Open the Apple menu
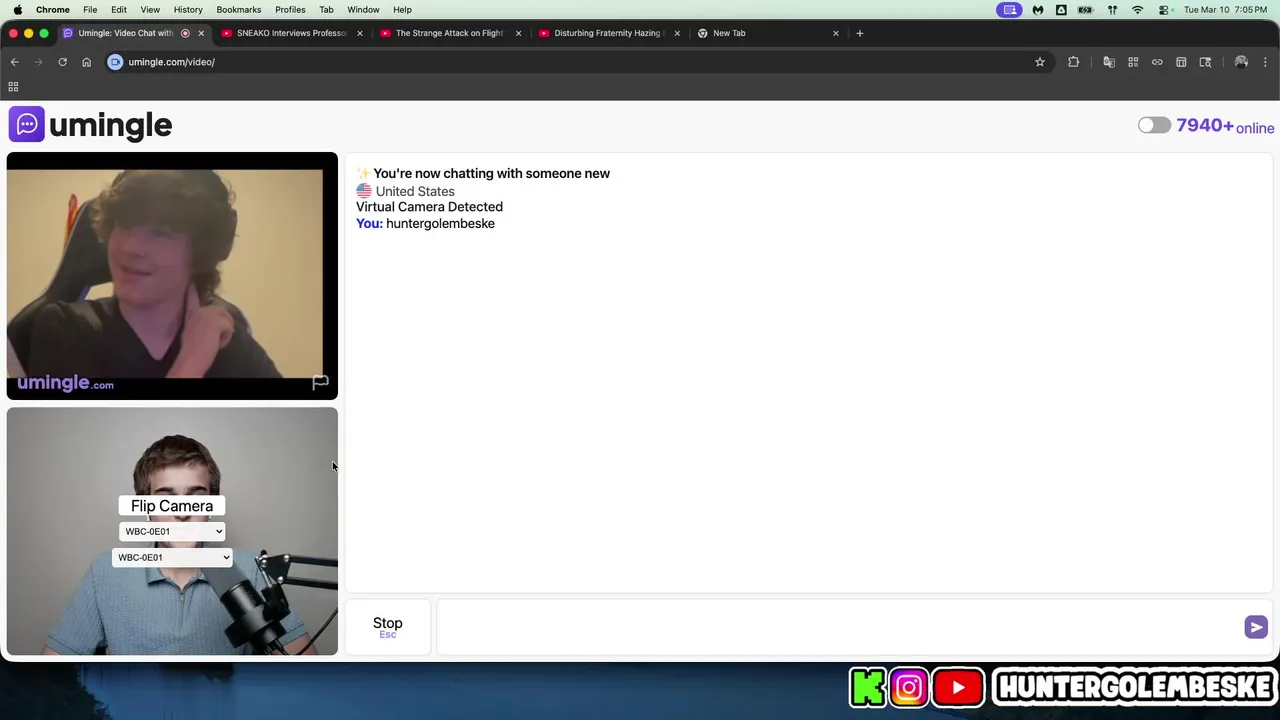 (x=17, y=10)
